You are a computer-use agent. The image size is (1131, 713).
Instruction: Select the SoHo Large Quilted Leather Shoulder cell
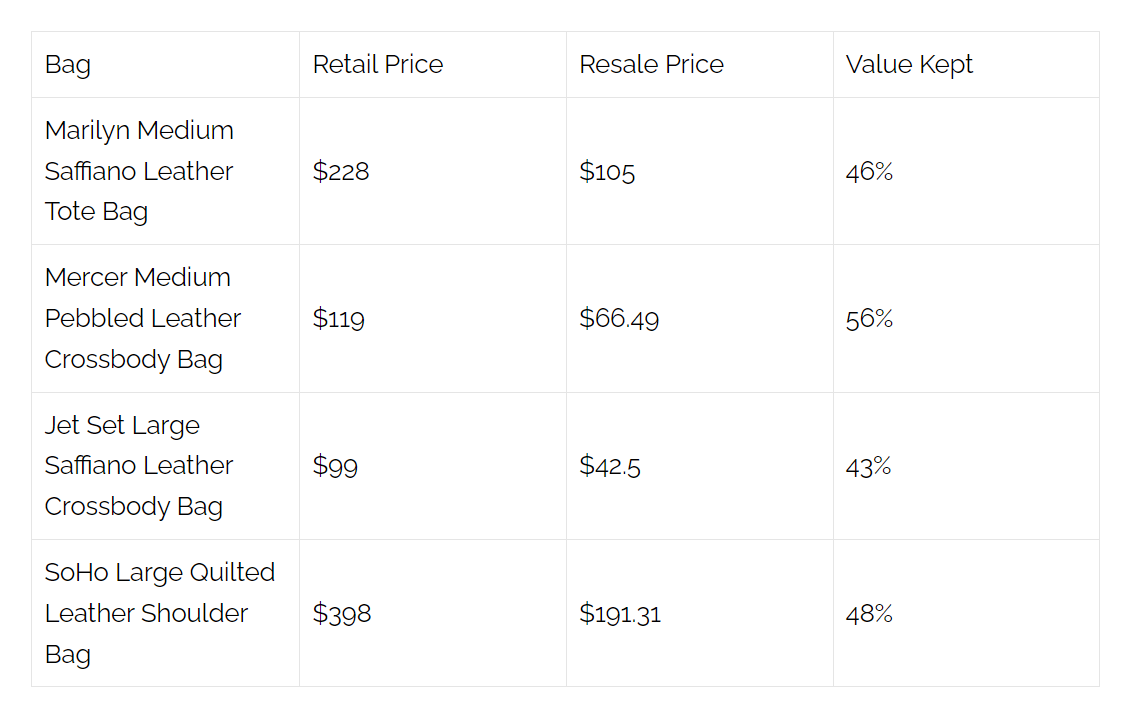tap(159, 613)
